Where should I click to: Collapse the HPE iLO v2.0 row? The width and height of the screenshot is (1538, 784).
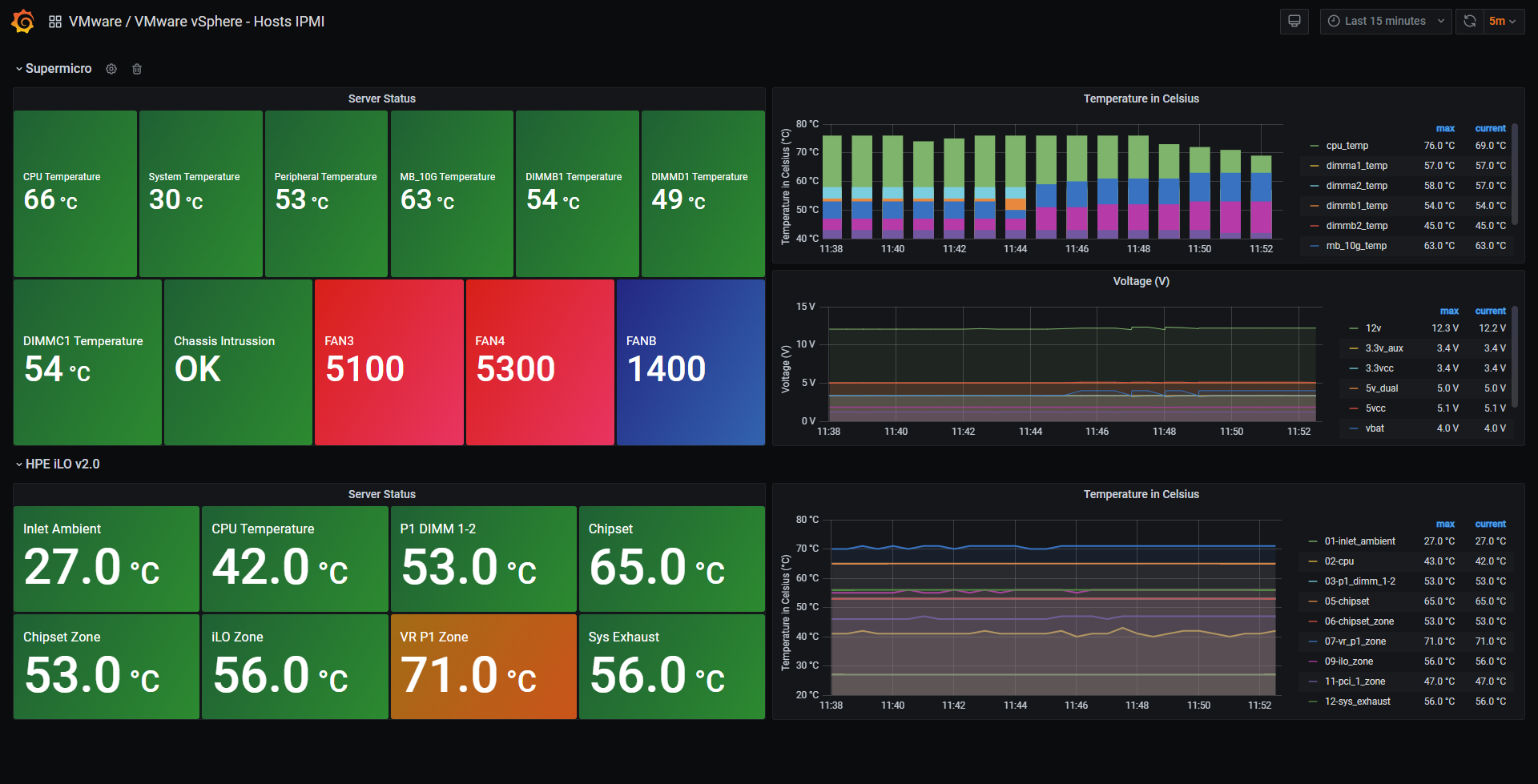[57, 464]
